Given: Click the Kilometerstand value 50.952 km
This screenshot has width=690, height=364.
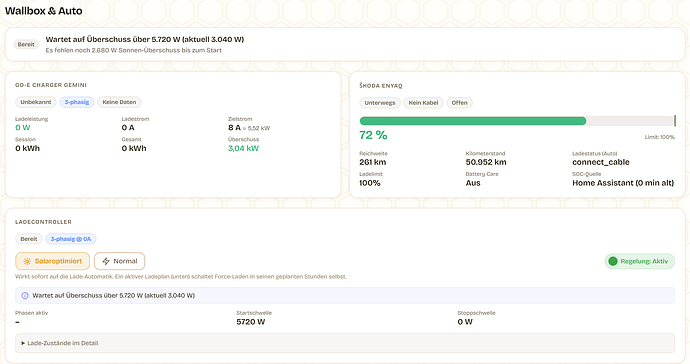Looking at the screenshot, I should pos(486,162).
